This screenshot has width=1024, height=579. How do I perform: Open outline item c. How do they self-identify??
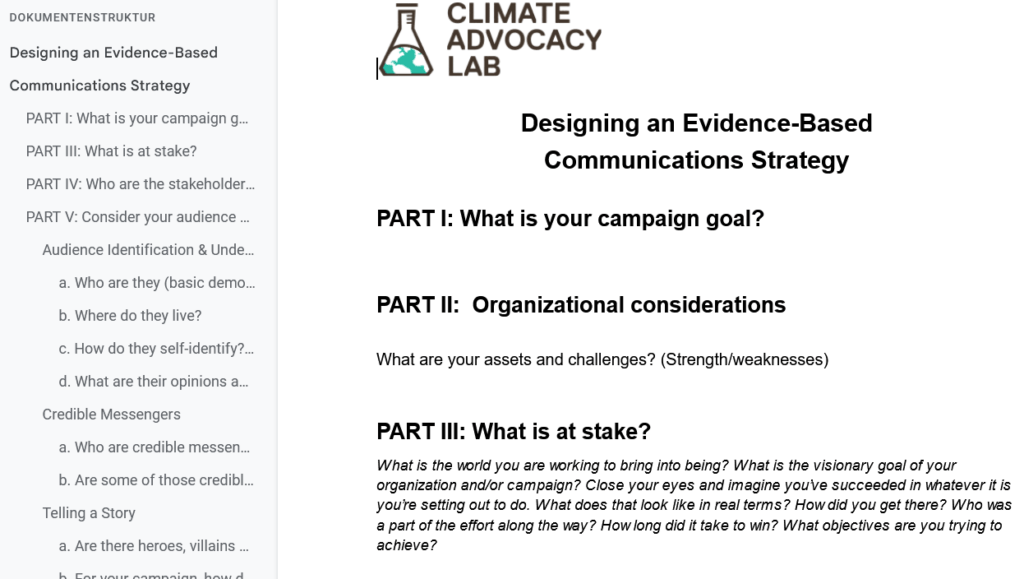tap(156, 349)
